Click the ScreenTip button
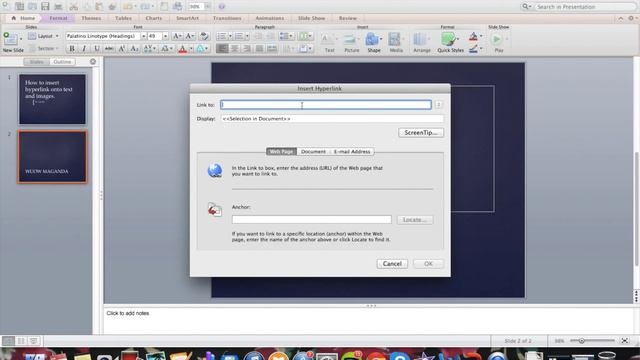The height and width of the screenshot is (360, 640). pos(421,132)
